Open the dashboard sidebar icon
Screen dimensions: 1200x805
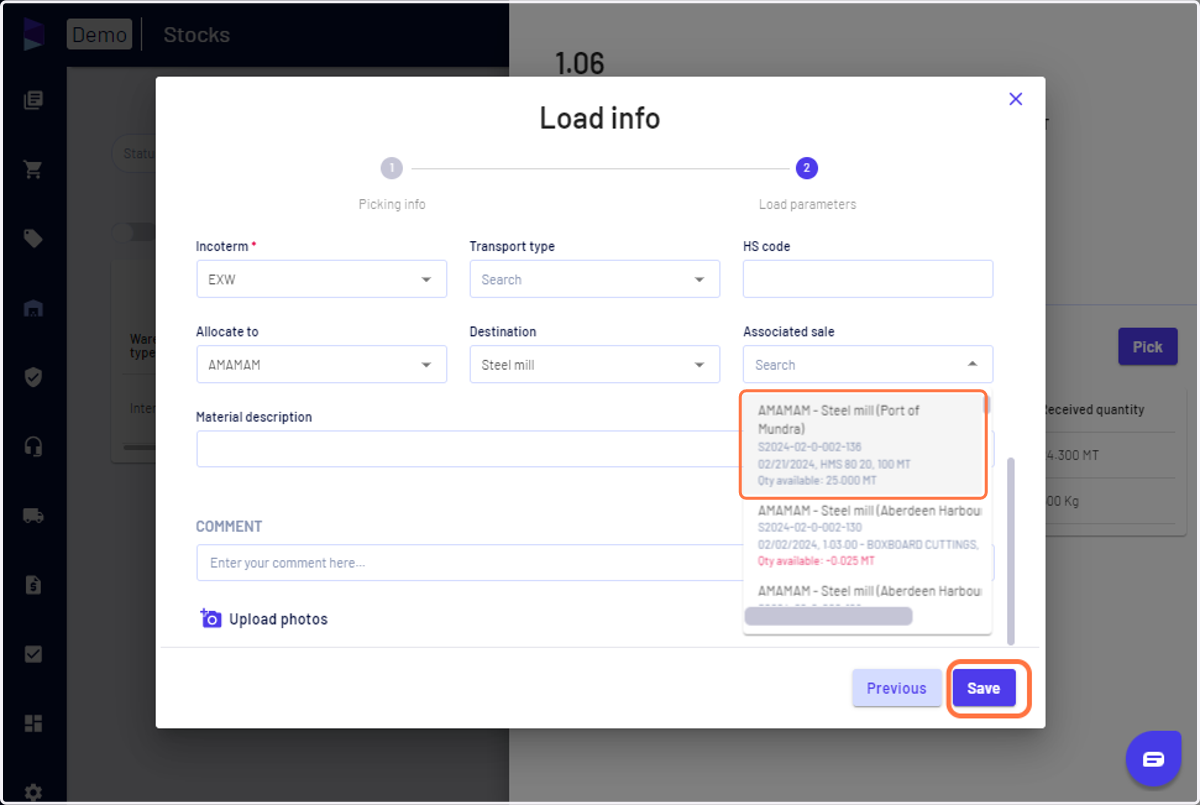pyautogui.click(x=33, y=723)
